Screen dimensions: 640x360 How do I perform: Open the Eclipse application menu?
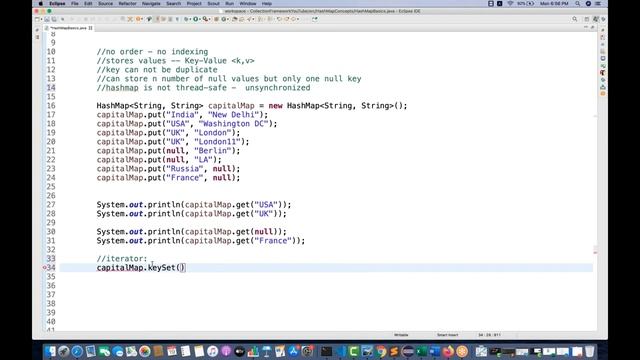coord(57,4)
